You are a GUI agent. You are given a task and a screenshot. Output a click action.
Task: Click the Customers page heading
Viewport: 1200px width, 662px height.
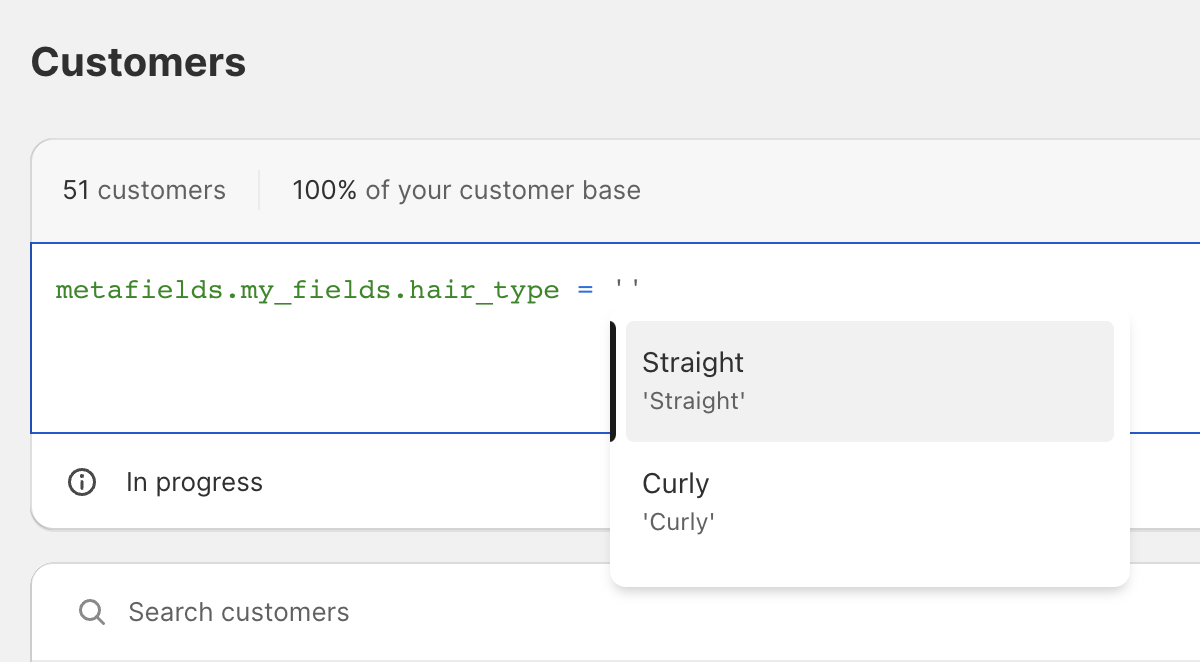pyautogui.click(x=138, y=62)
